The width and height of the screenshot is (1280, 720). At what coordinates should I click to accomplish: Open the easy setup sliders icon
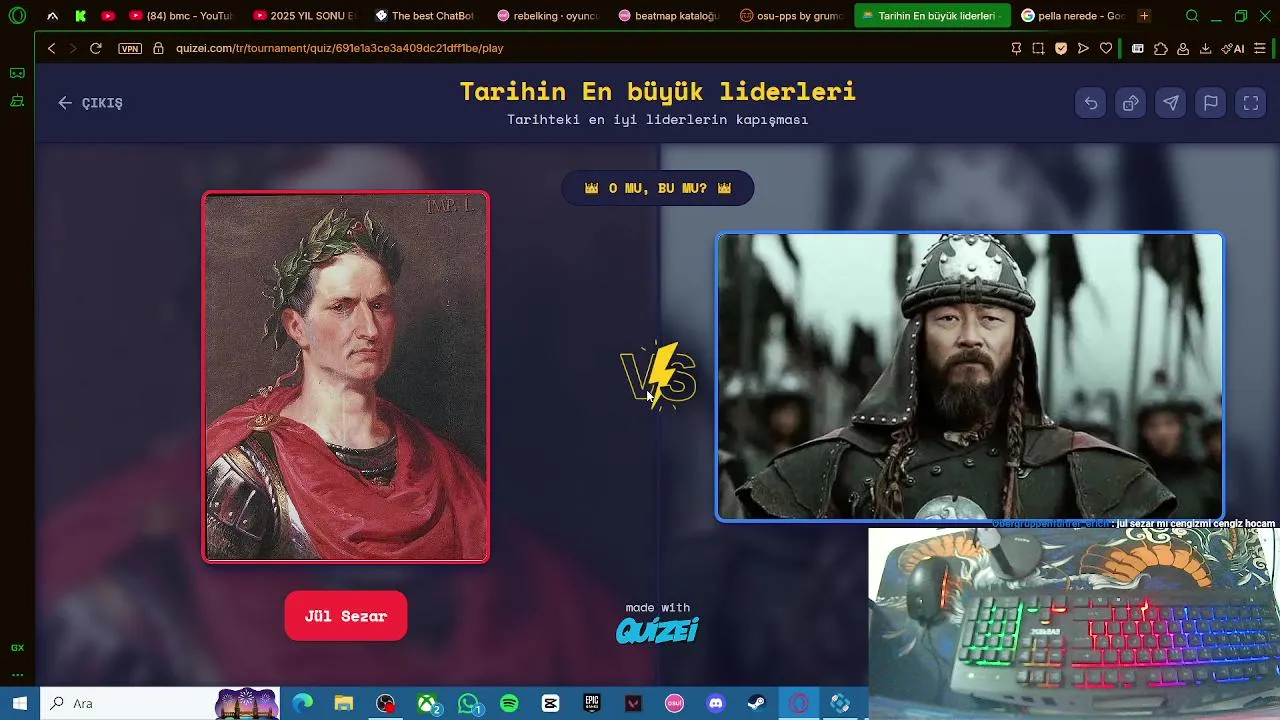[x=1260, y=48]
